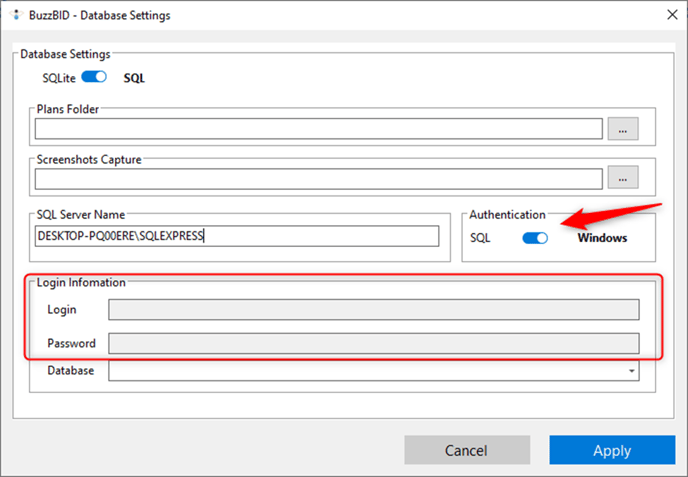Toggle the SQLite / SQL database switch

(94, 77)
